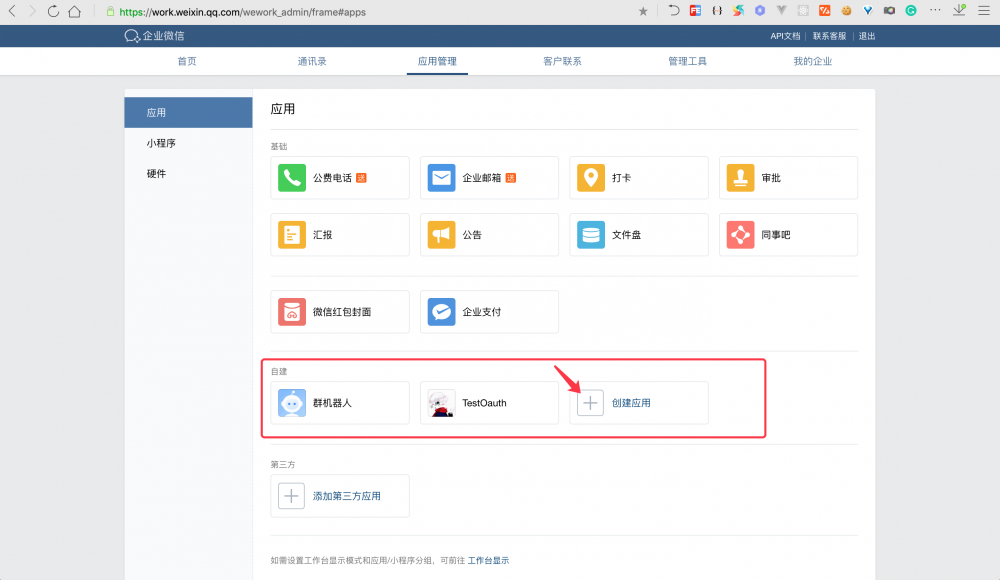The image size is (1000, 580).
Task: Switch to the 客户联系 tab
Action: pyautogui.click(x=562, y=60)
